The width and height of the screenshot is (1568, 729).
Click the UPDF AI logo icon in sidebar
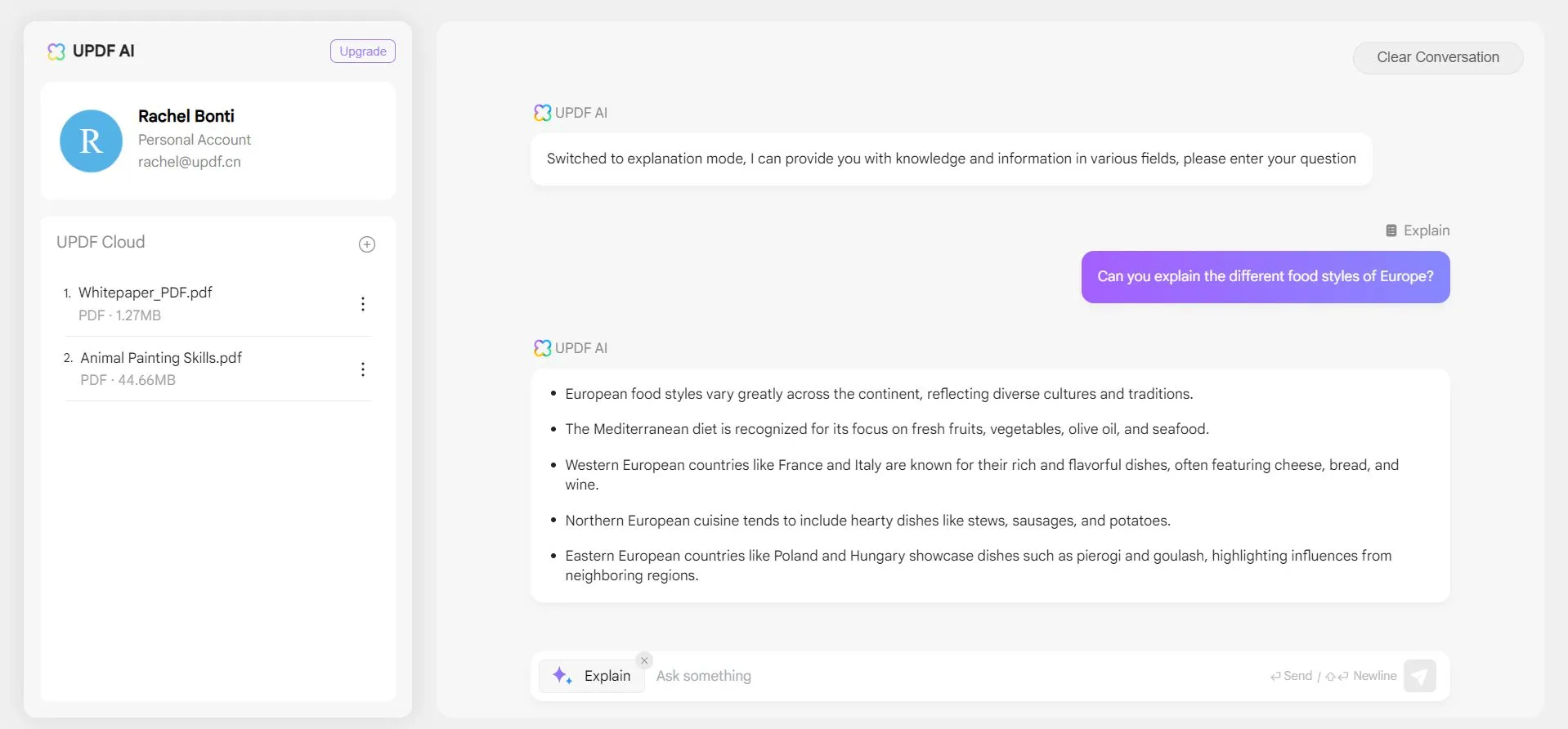coord(56,51)
